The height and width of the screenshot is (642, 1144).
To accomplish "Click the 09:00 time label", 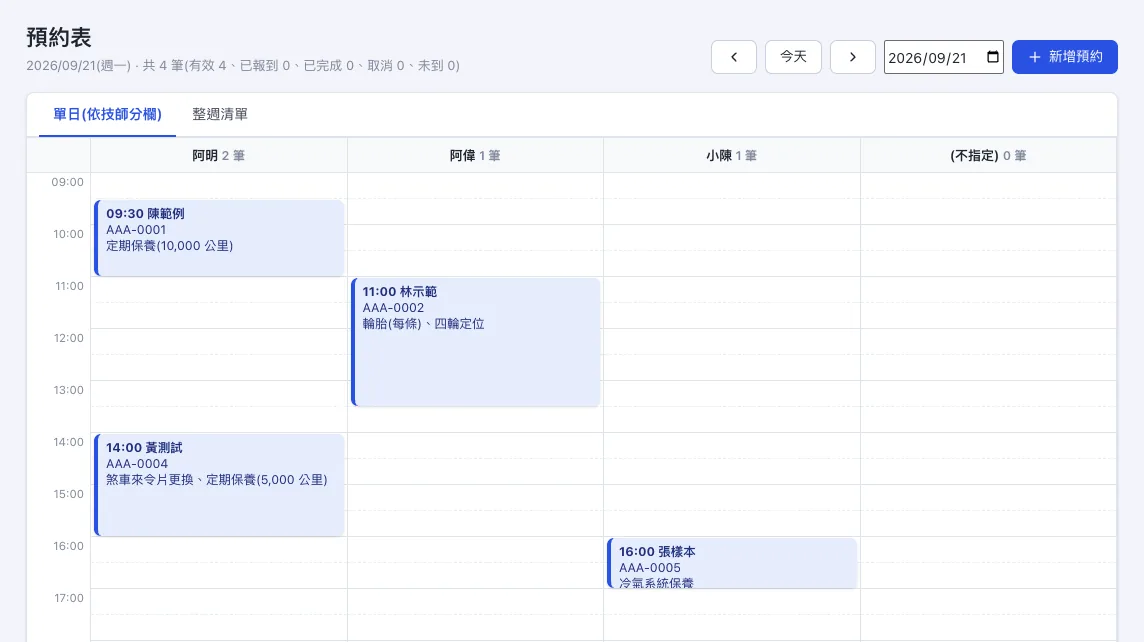I will pos(67,182).
